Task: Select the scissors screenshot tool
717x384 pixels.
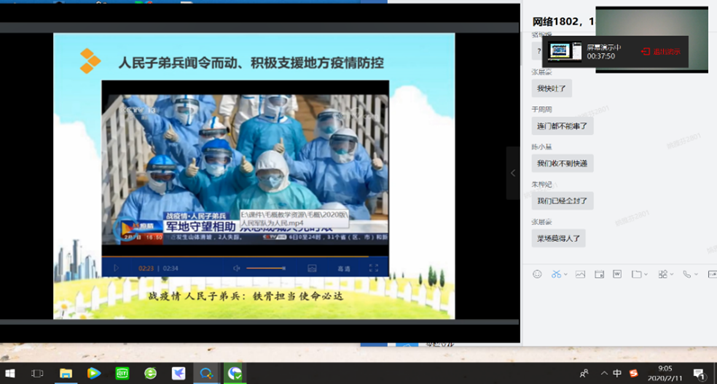Action: click(556, 274)
